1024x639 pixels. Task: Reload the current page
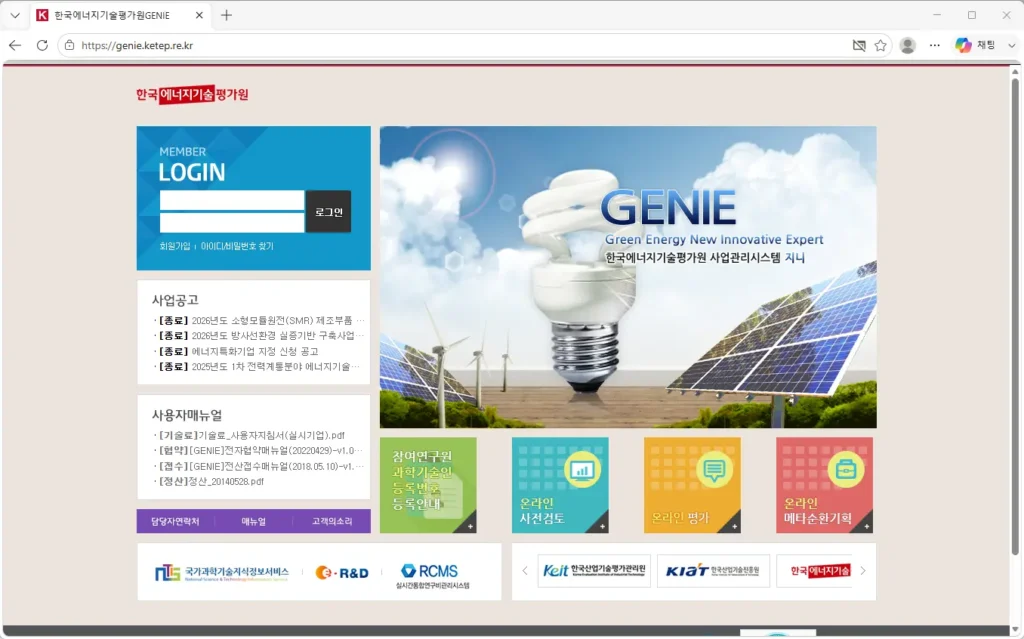(x=42, y=45)
